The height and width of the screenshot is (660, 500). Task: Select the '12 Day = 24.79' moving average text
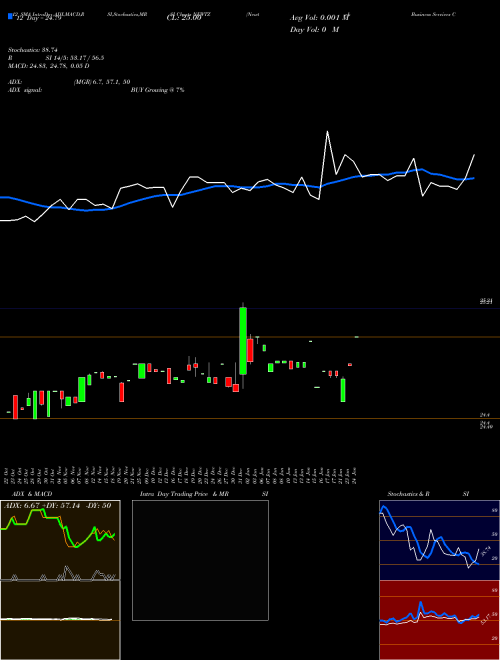(x=38, y=18)
